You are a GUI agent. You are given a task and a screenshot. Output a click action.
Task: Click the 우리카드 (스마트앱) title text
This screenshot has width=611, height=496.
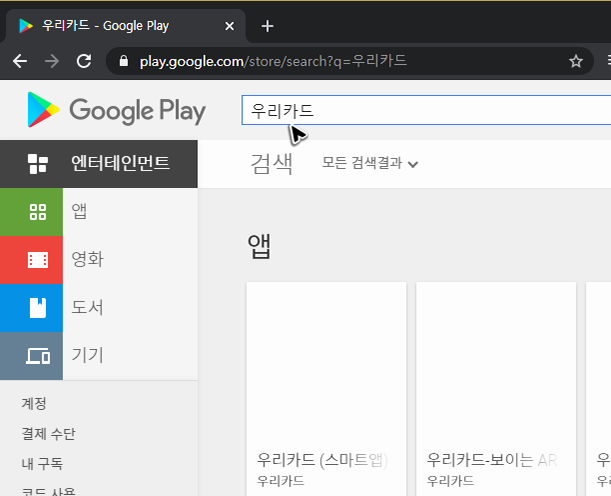pyautogui.click(x=322, y=460)
